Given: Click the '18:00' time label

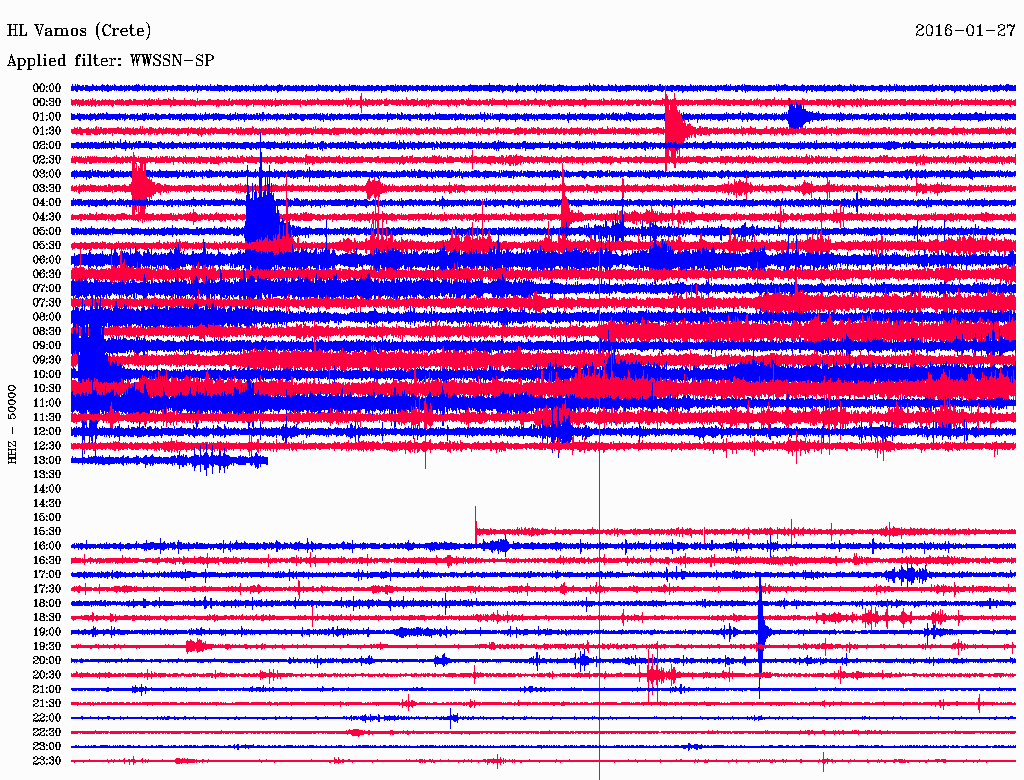Looking at the screenshot, I should (47, 604).
